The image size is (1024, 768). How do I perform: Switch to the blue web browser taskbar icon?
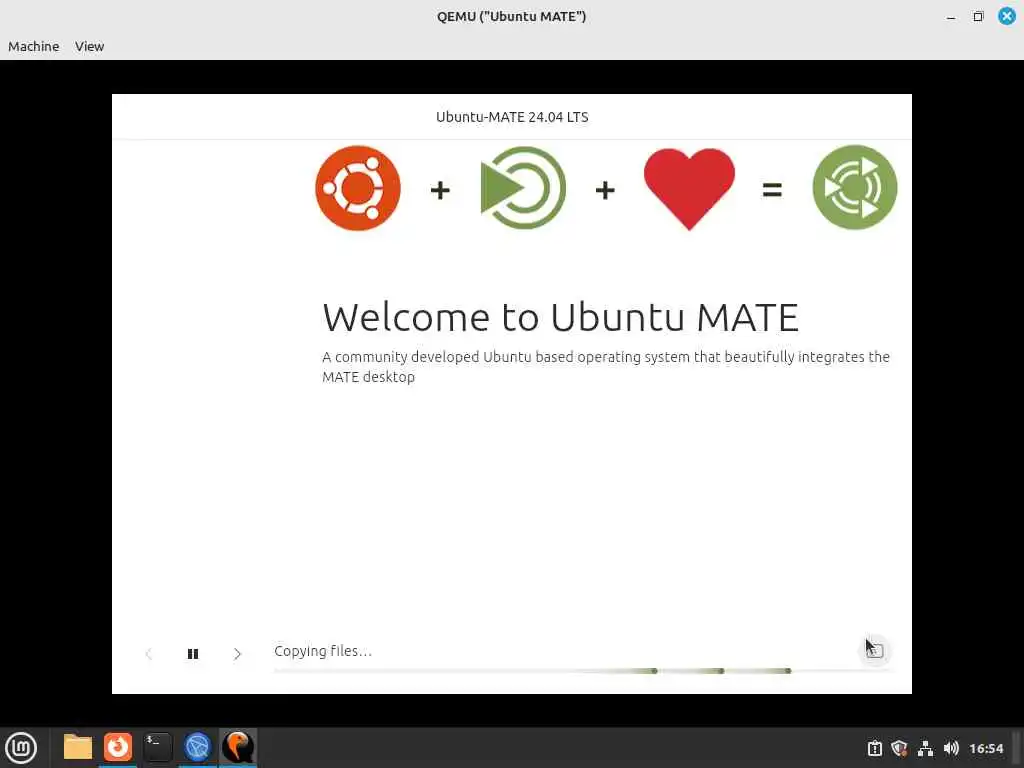tap(198, 748)
